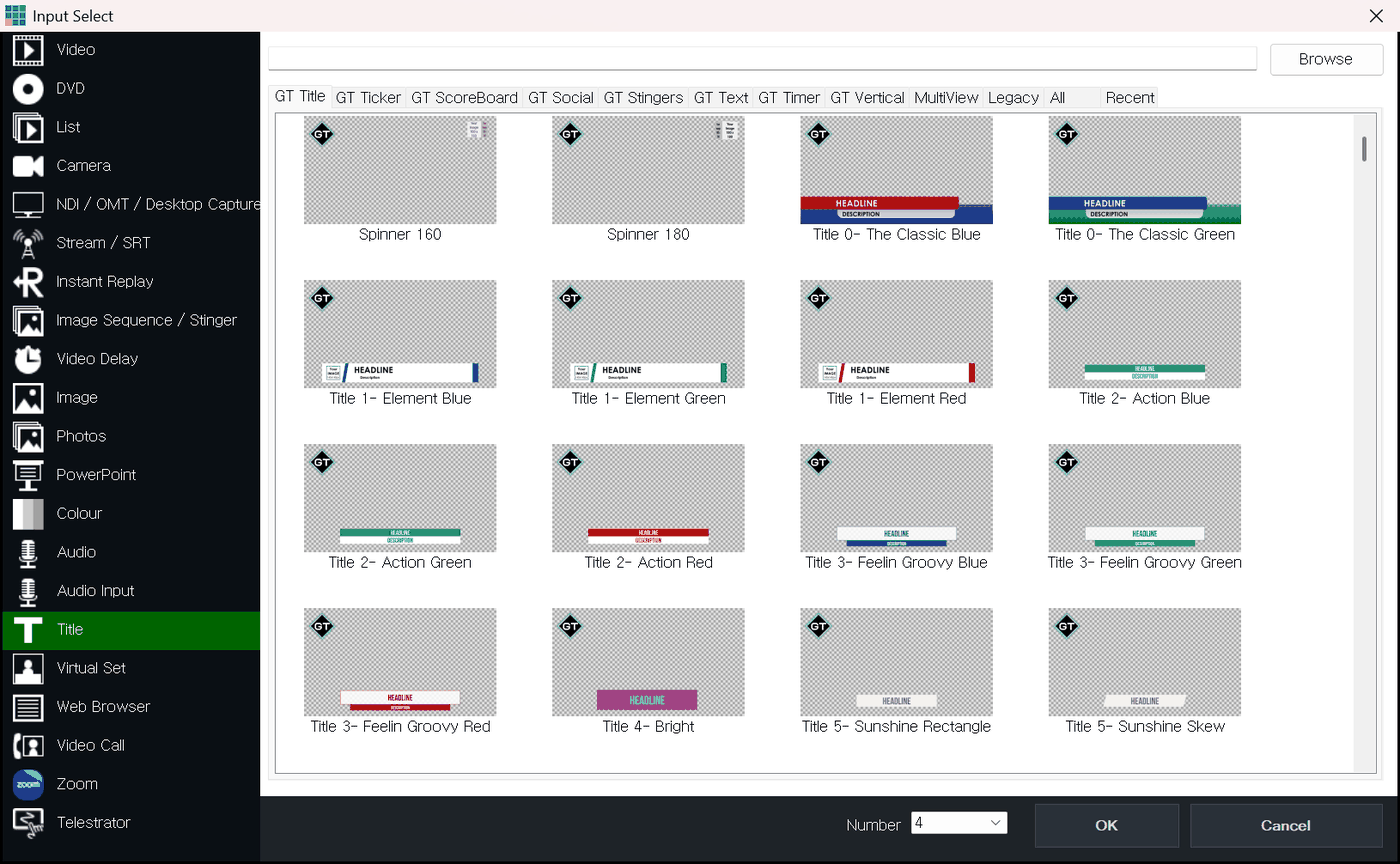The image size is (1400, 864).
Task: Select the Image input icon
Action: [28, 397]
